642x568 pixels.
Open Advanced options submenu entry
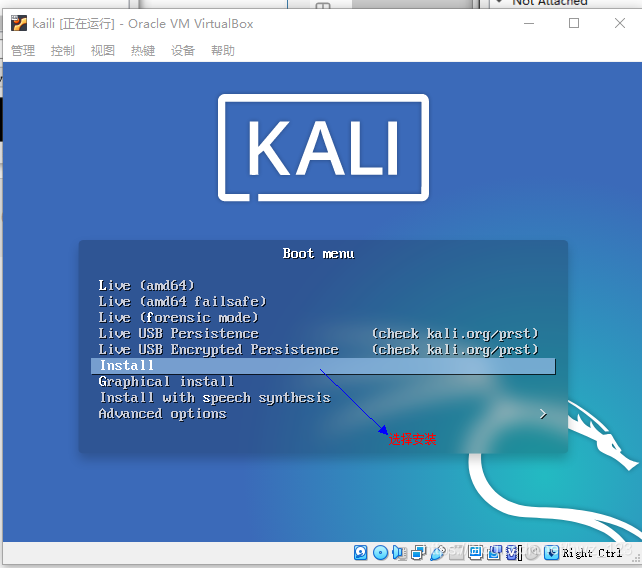click(x=162, y=414)
